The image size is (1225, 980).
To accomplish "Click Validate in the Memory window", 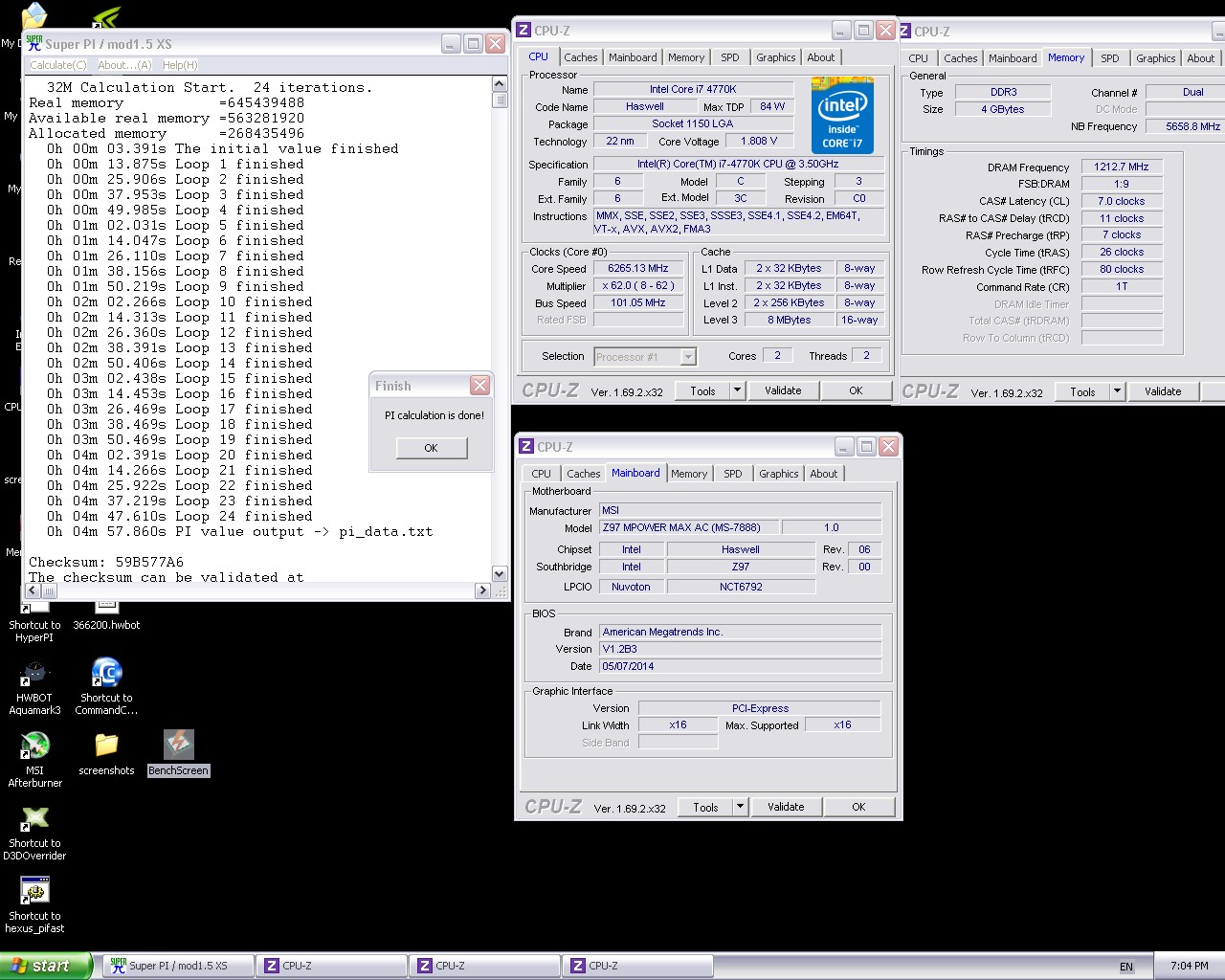I will [1163, 391].
